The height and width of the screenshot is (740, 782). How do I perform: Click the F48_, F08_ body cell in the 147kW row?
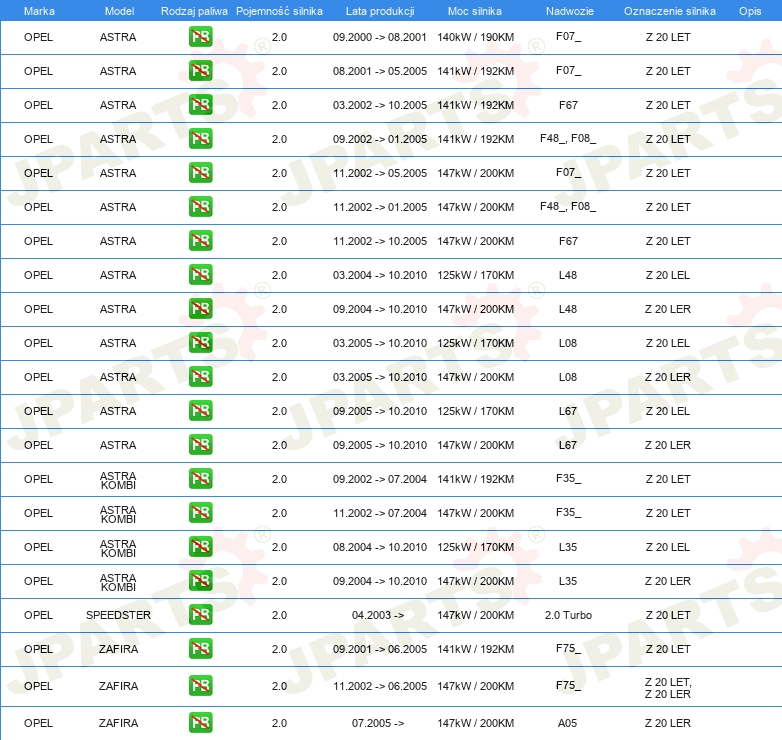coord(568,206)
